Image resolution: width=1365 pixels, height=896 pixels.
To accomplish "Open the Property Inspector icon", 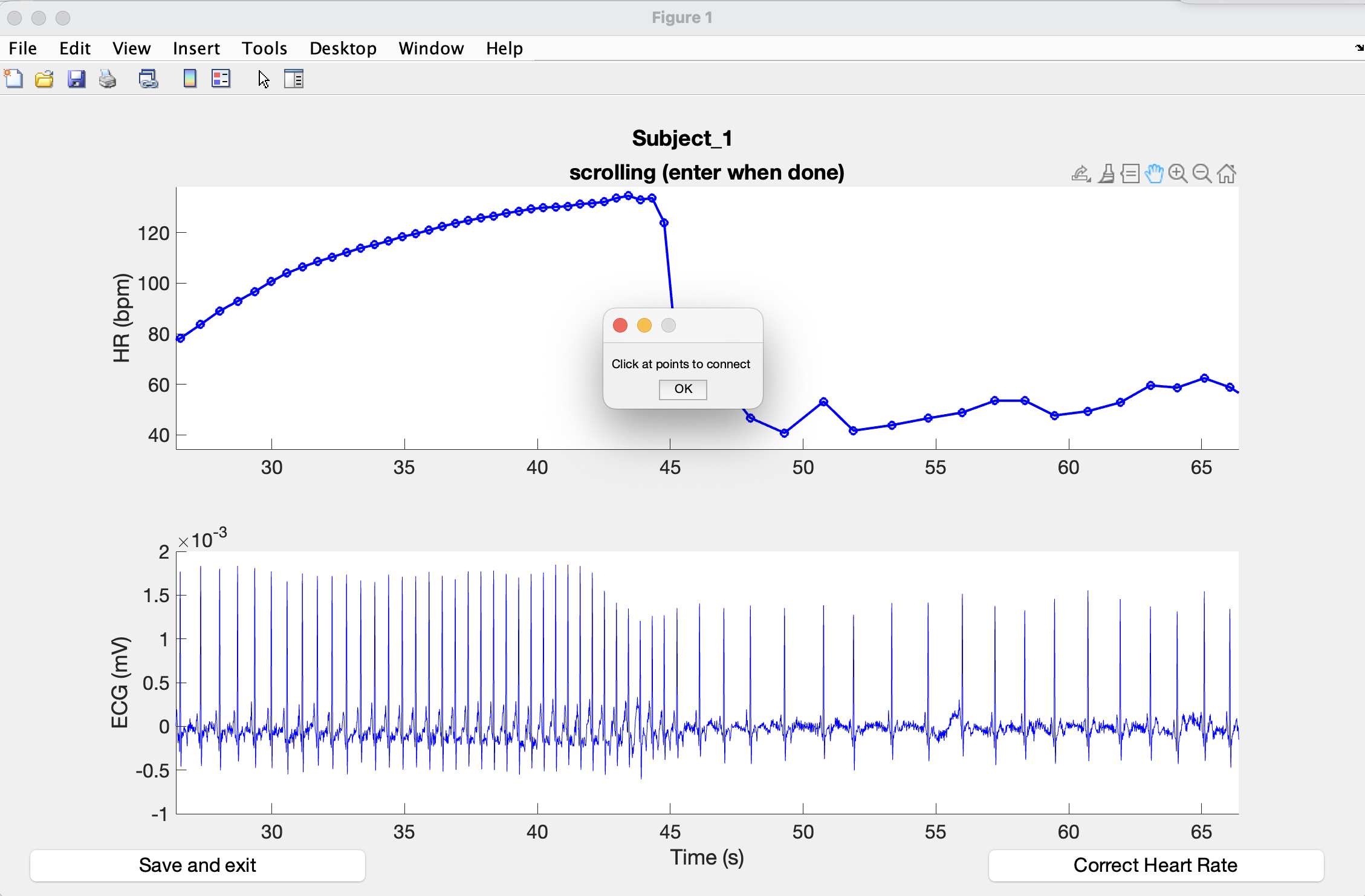I will pos(294,79).
